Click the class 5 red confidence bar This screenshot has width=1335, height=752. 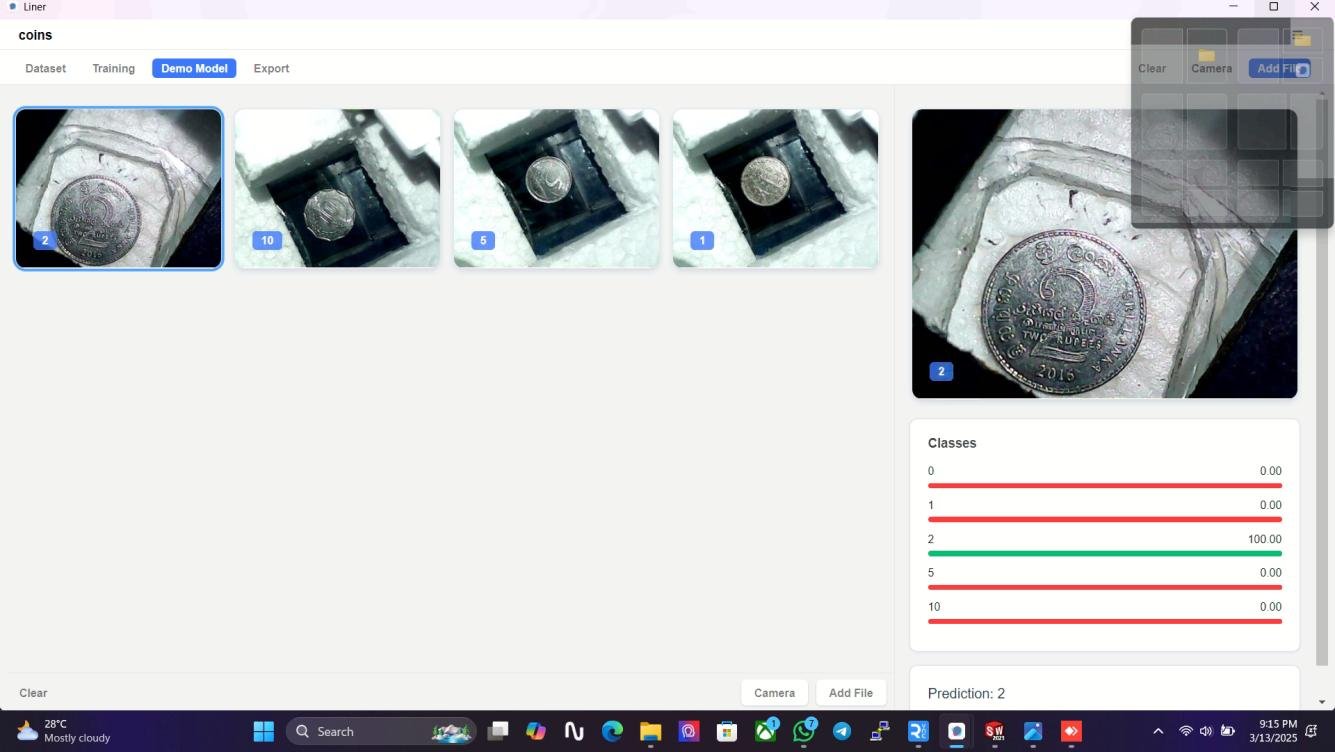pyautogui.click(x=1104, y=587)
